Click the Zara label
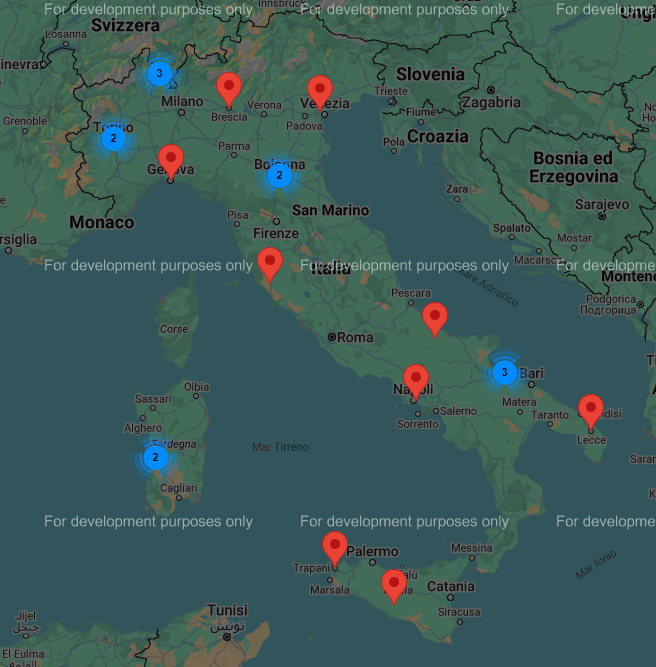The height and width of the screenshot is (667, 656). pos(457,189)
